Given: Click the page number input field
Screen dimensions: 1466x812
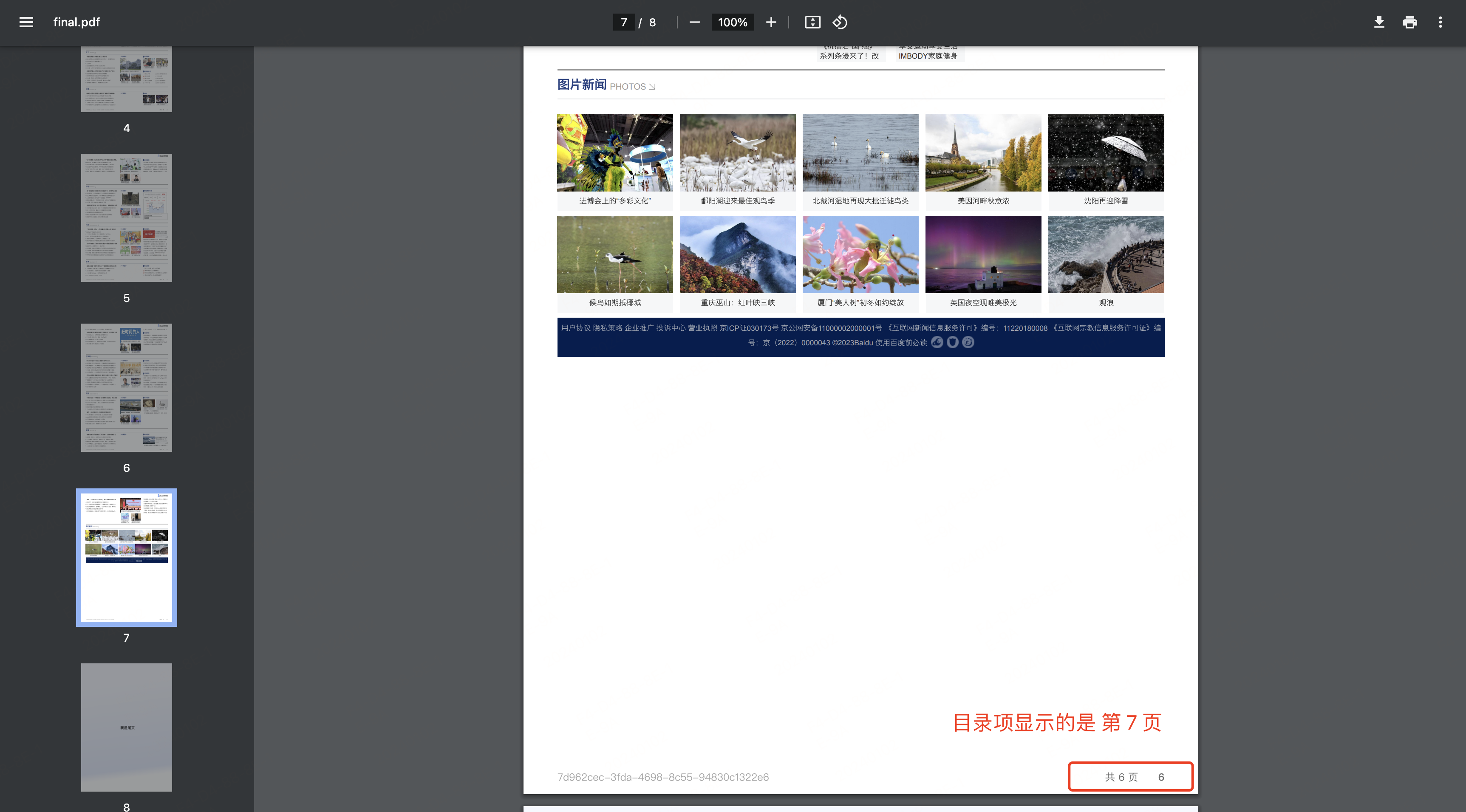Looking at the screenshot, I should pos(624,22).
